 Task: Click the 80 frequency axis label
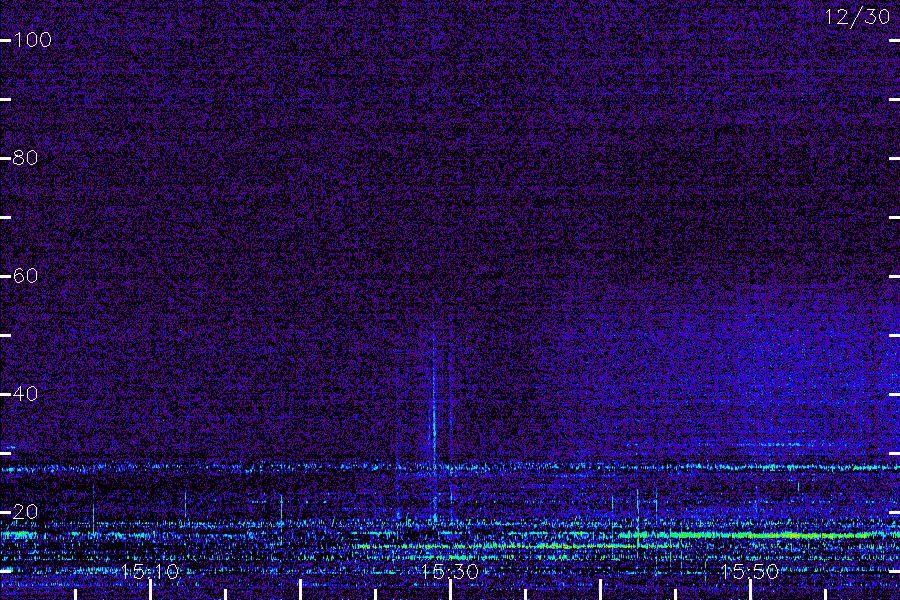[x=25, y=157]
